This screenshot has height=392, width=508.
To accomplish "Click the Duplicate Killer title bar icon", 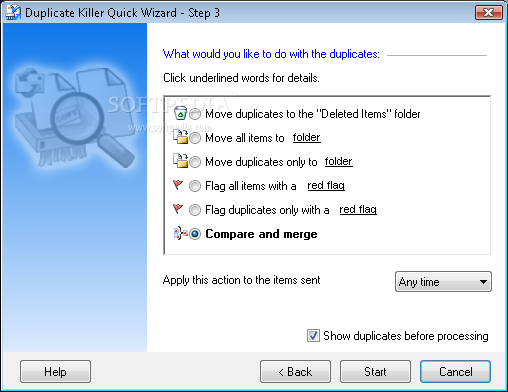I will point(13,13).
